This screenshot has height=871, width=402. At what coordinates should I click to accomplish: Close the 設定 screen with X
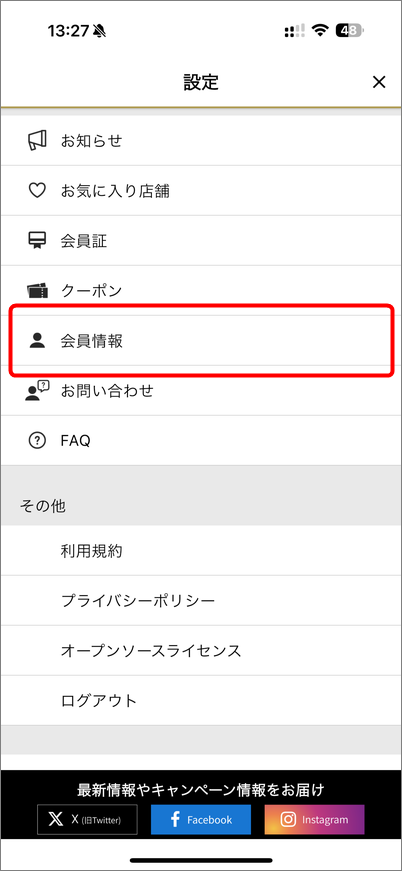tap(379, 82)
